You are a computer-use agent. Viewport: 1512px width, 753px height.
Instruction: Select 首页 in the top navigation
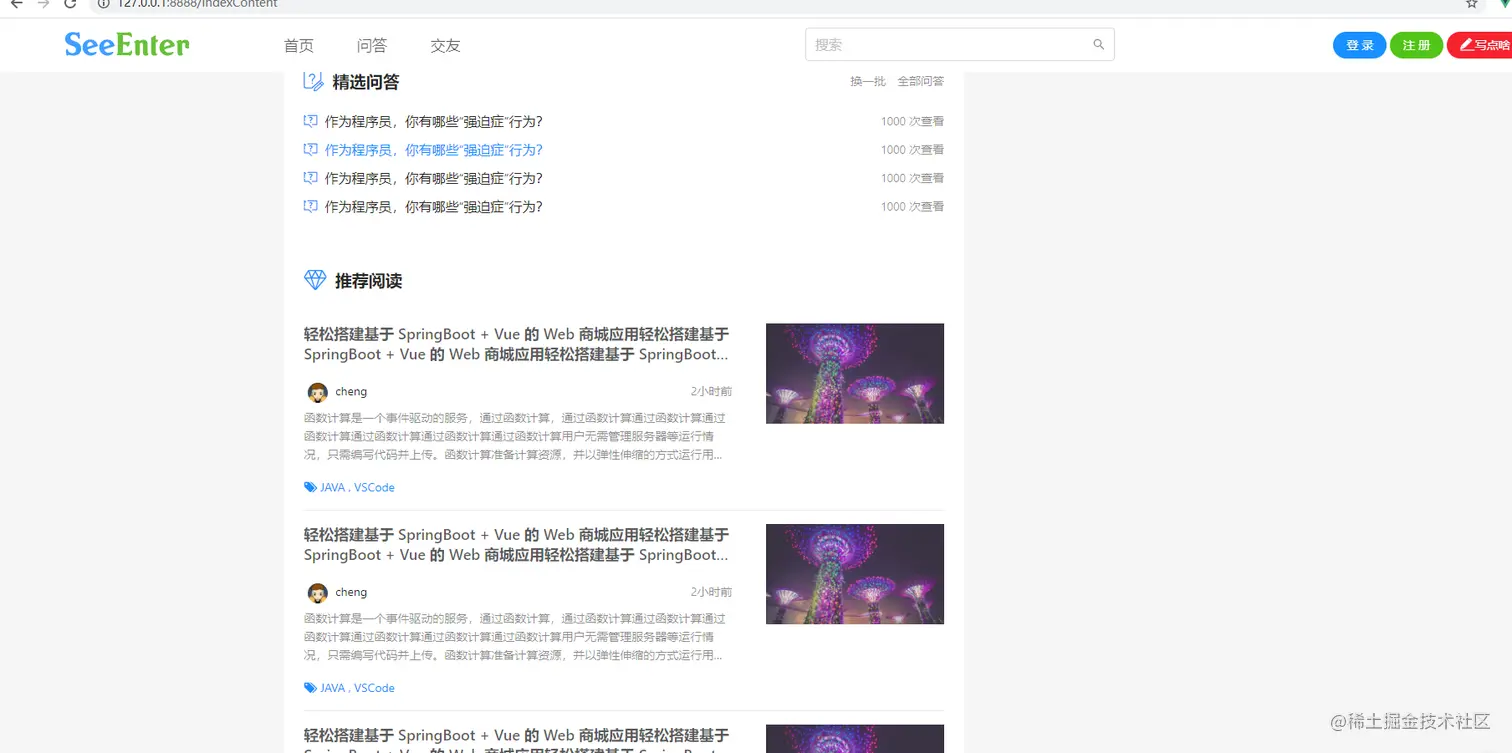pos(297,45)
